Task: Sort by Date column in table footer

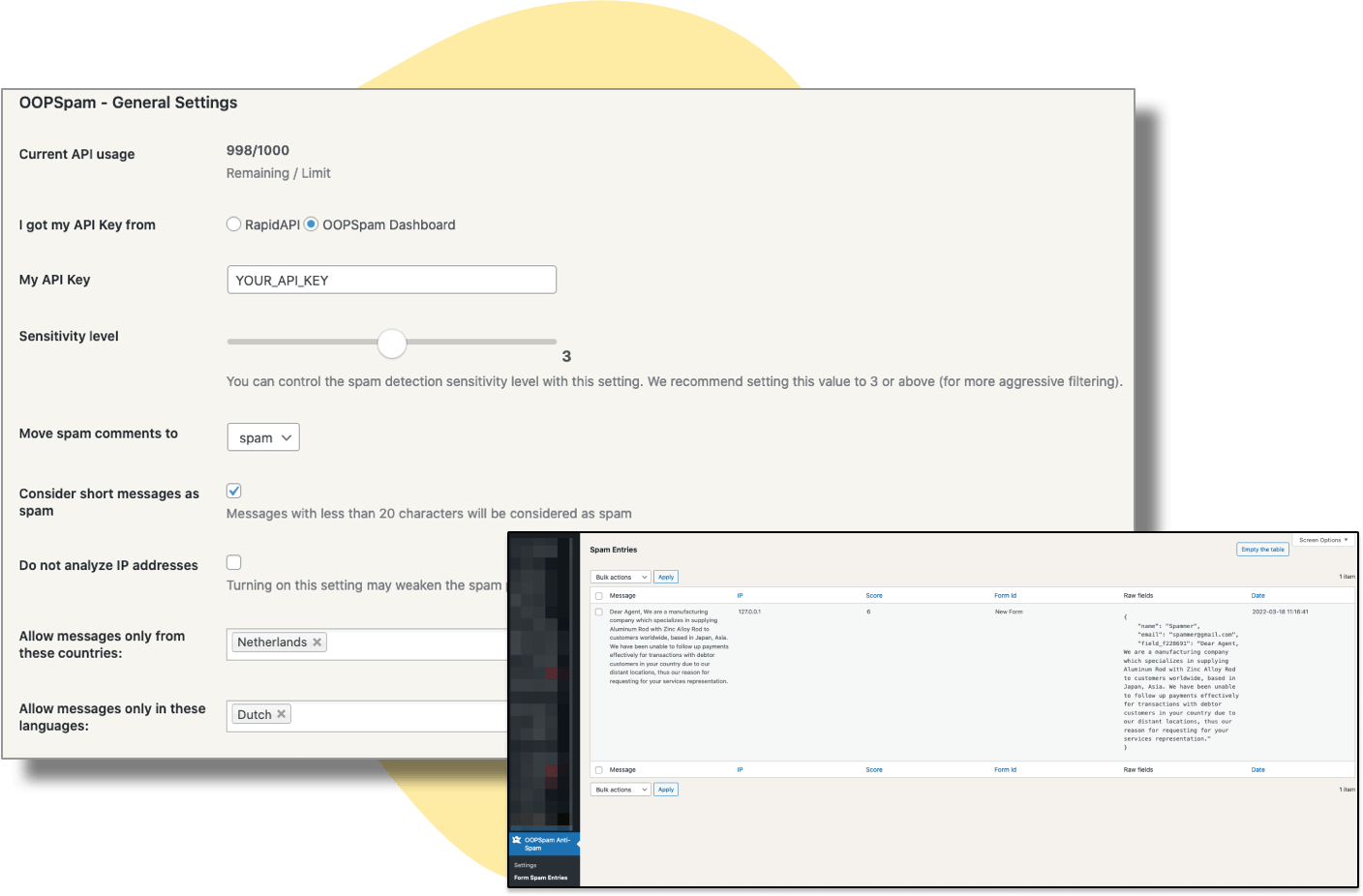Action: tap(1258, 770)
